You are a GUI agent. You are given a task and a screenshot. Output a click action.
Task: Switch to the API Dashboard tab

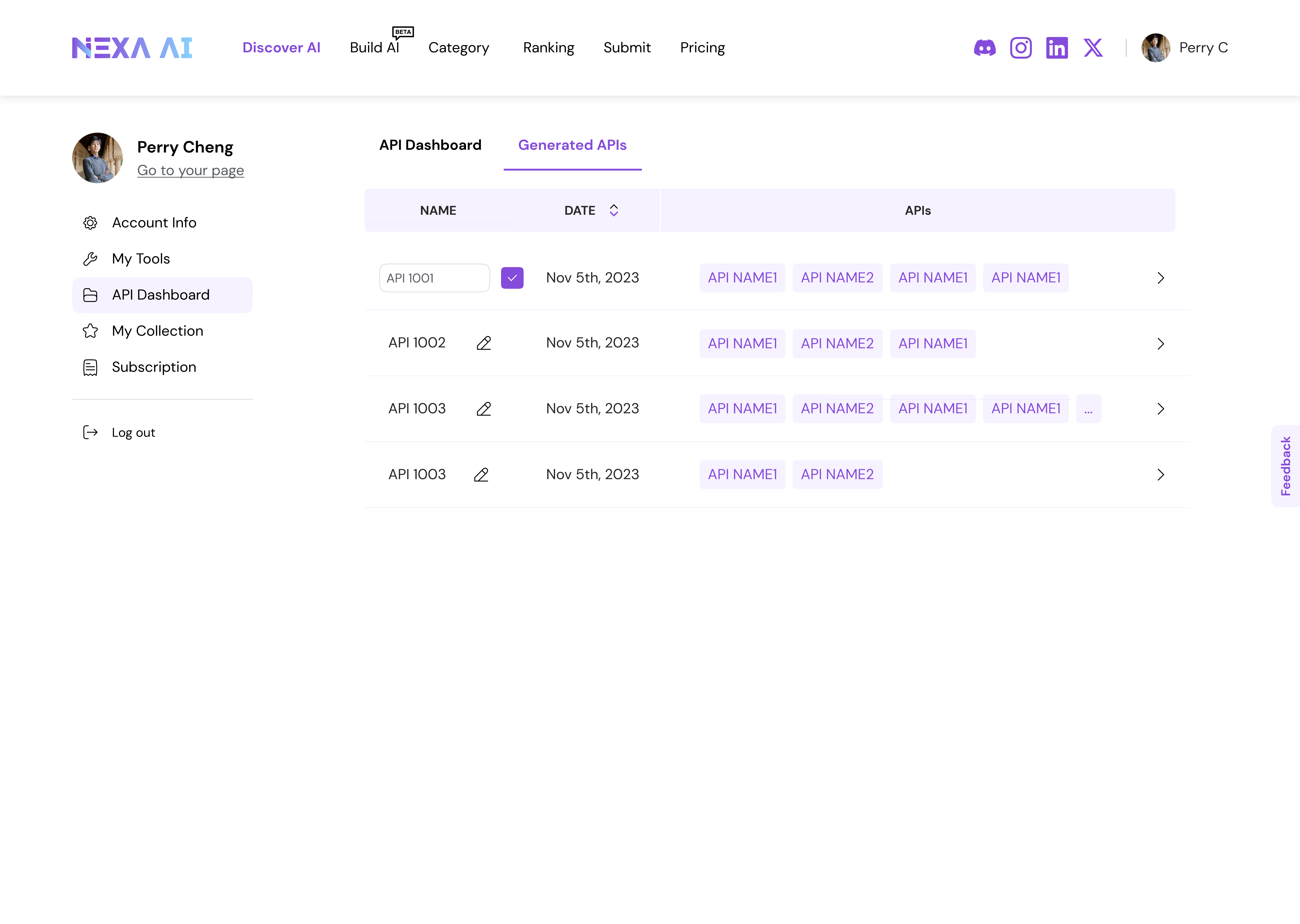coord(430,145)
